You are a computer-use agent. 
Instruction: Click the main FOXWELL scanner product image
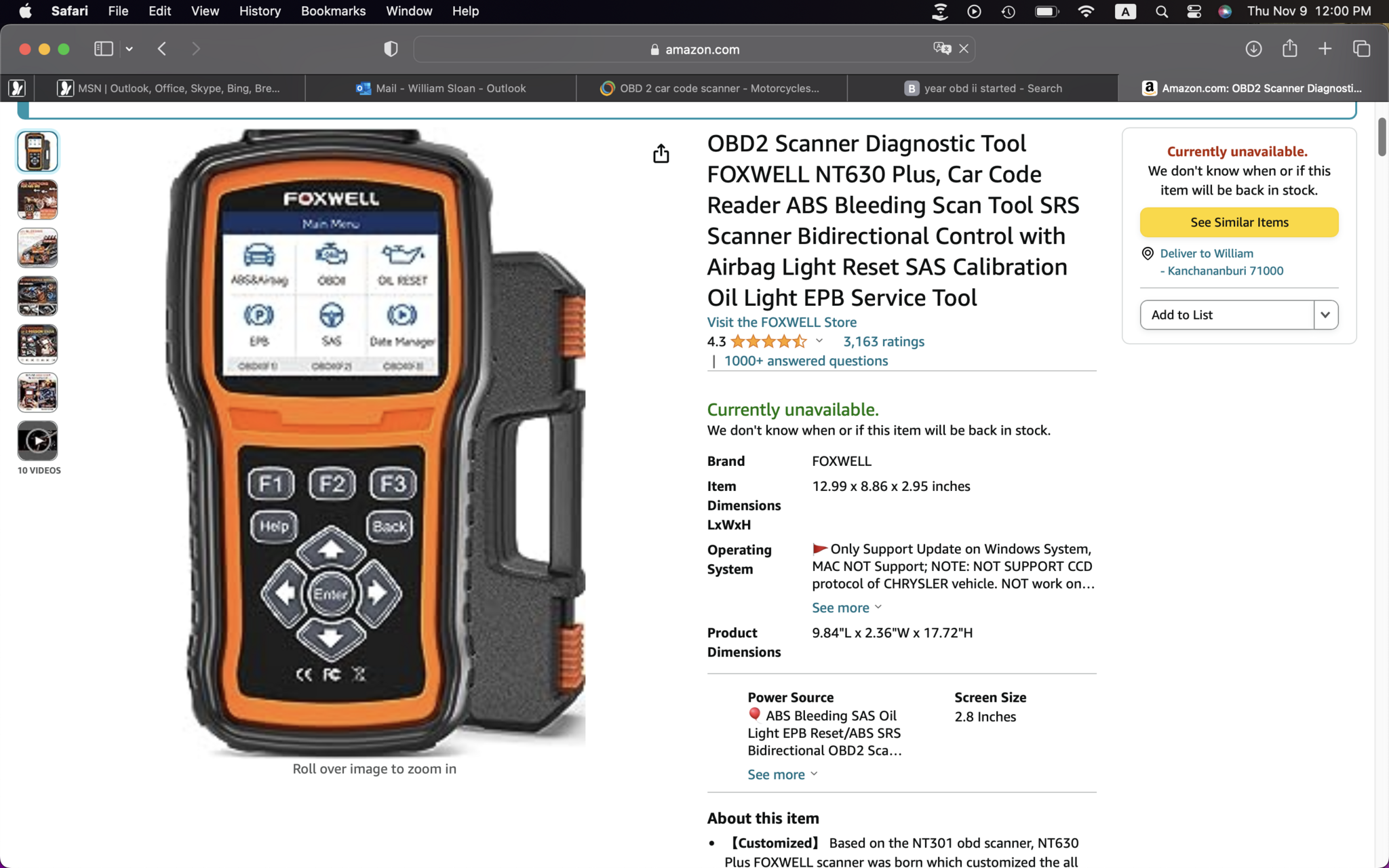tap(376, 442)
